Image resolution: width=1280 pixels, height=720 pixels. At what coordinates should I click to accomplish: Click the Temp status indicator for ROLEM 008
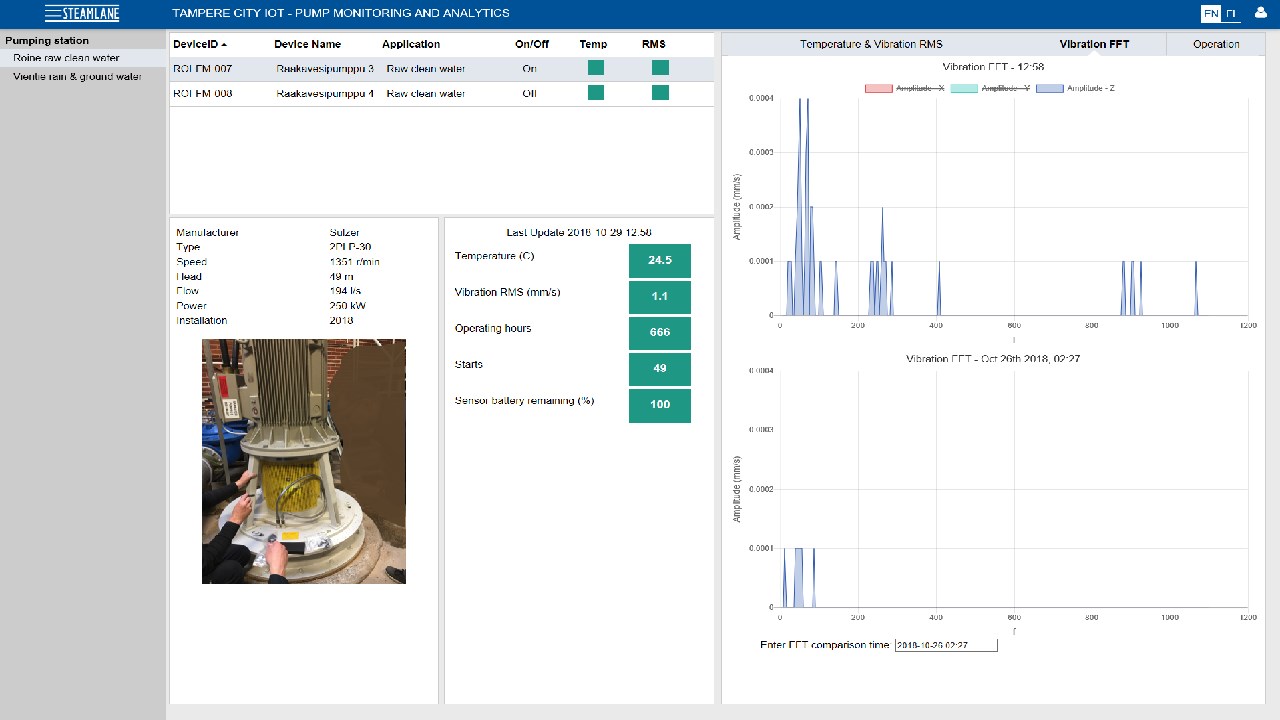[596, 92]
